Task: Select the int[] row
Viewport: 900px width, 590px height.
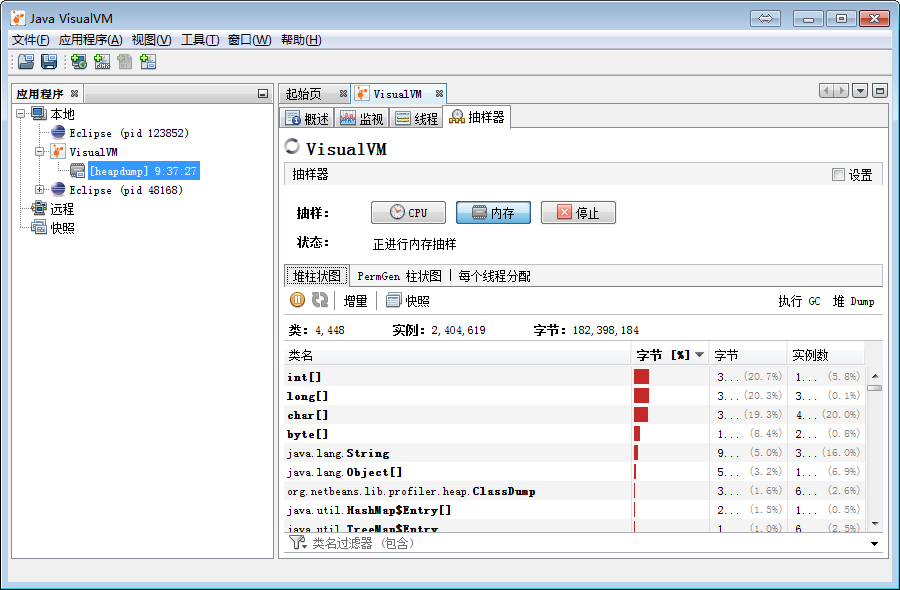Action: click(x=574, y=376)
